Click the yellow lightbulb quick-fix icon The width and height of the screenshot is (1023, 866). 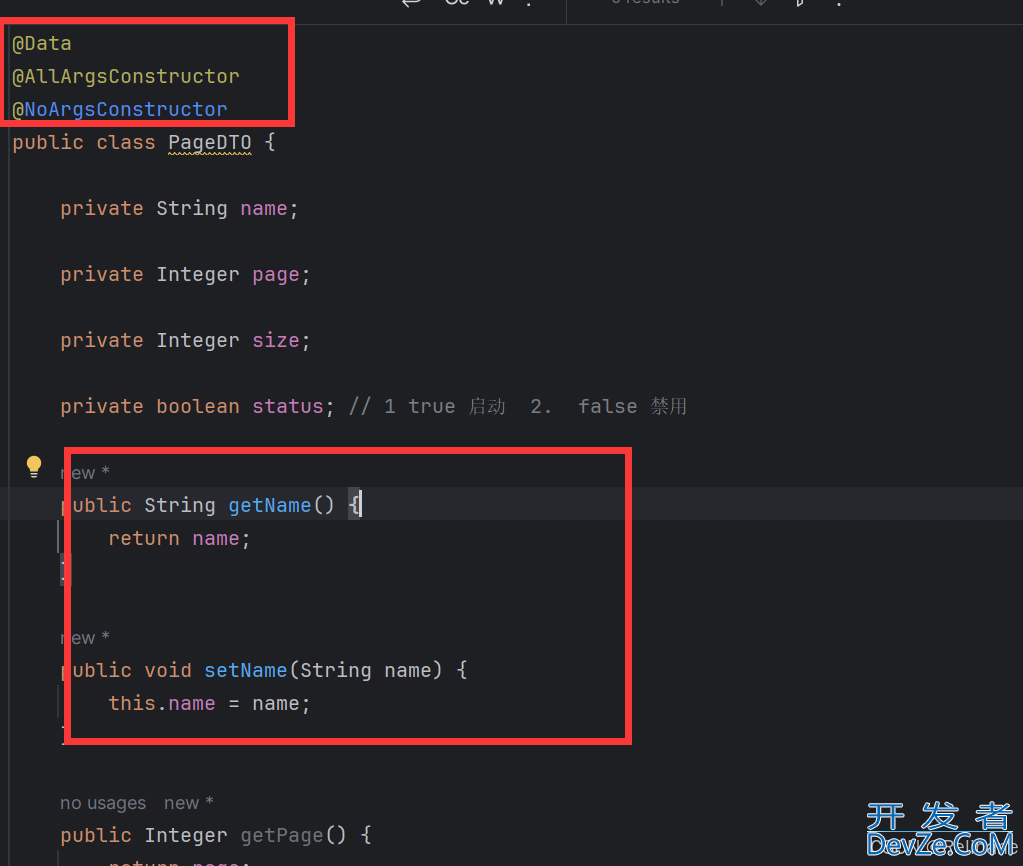click(x=34, y=466)
